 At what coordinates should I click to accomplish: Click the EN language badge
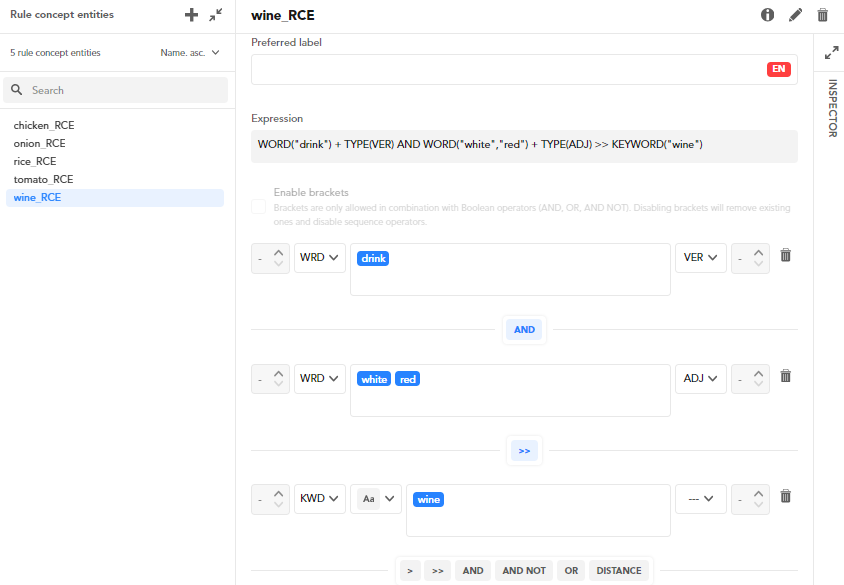click(x=779, y=69)
